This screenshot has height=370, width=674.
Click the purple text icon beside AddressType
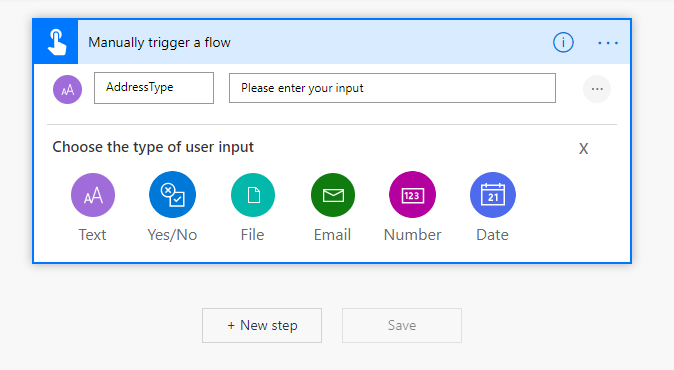tap(67, 89)
